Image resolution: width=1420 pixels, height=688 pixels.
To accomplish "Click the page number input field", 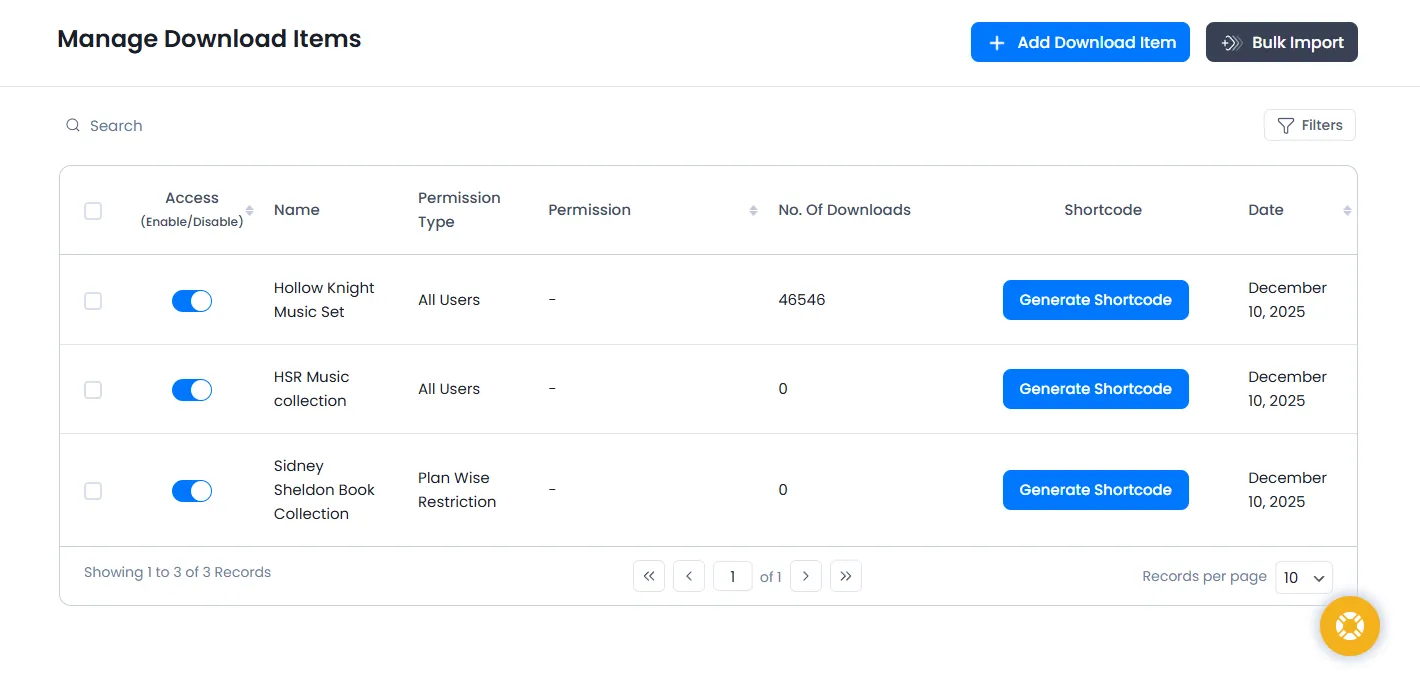I will [732, 576].
